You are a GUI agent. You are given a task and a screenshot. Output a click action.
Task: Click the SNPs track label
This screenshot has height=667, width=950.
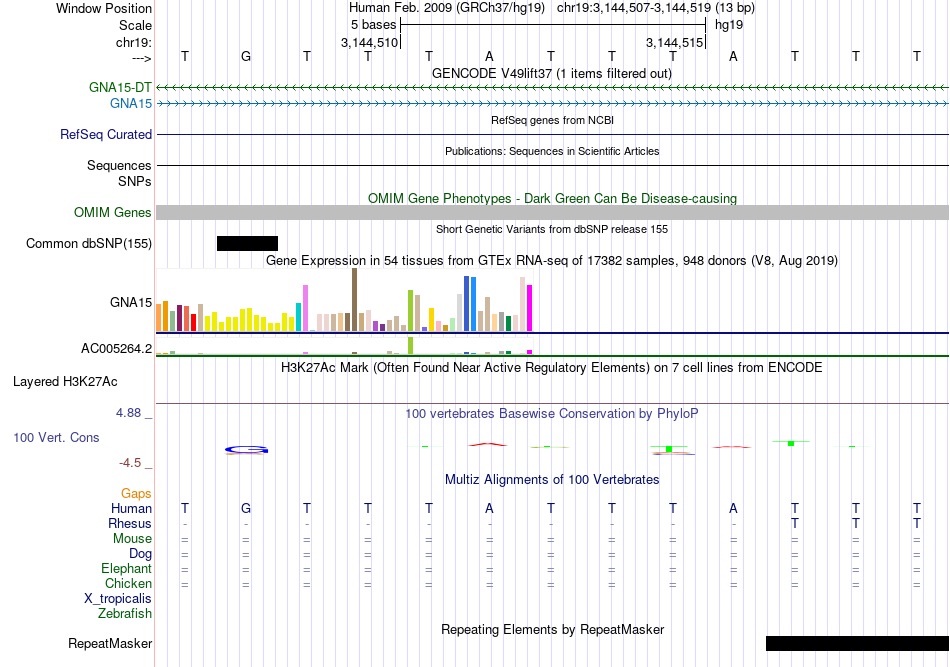[135, 181]
